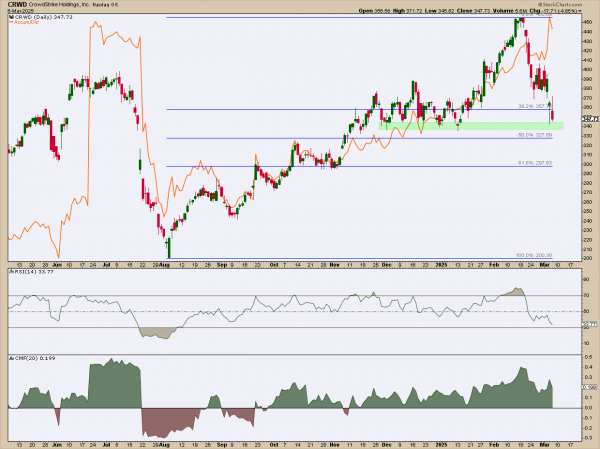Viewport: 600px width, 449px height.
Task: Click the CMF(20) 0.199 indicator label
Action: (34, 358)
